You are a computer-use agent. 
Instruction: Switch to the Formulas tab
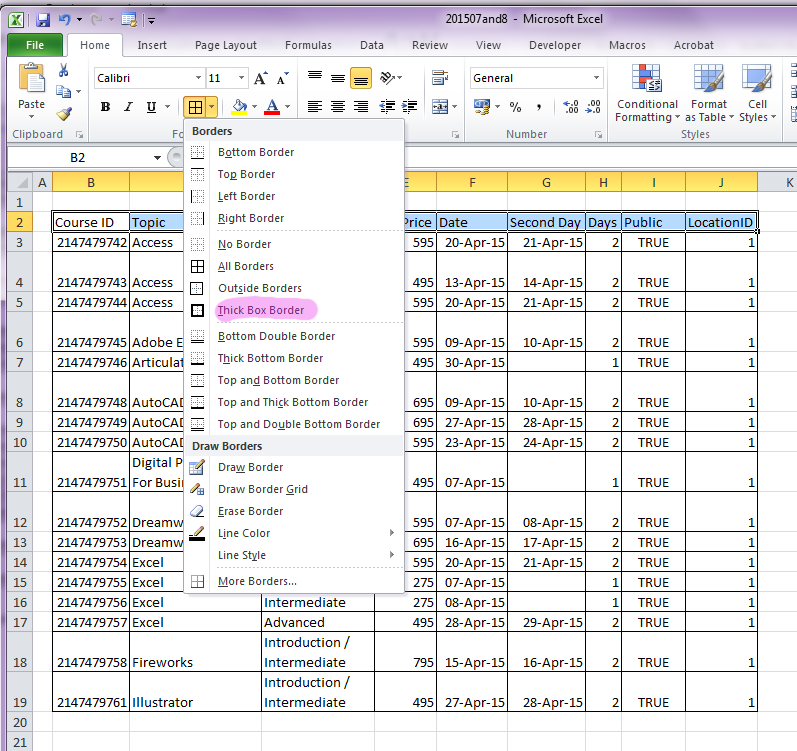(x=308, y=45)
